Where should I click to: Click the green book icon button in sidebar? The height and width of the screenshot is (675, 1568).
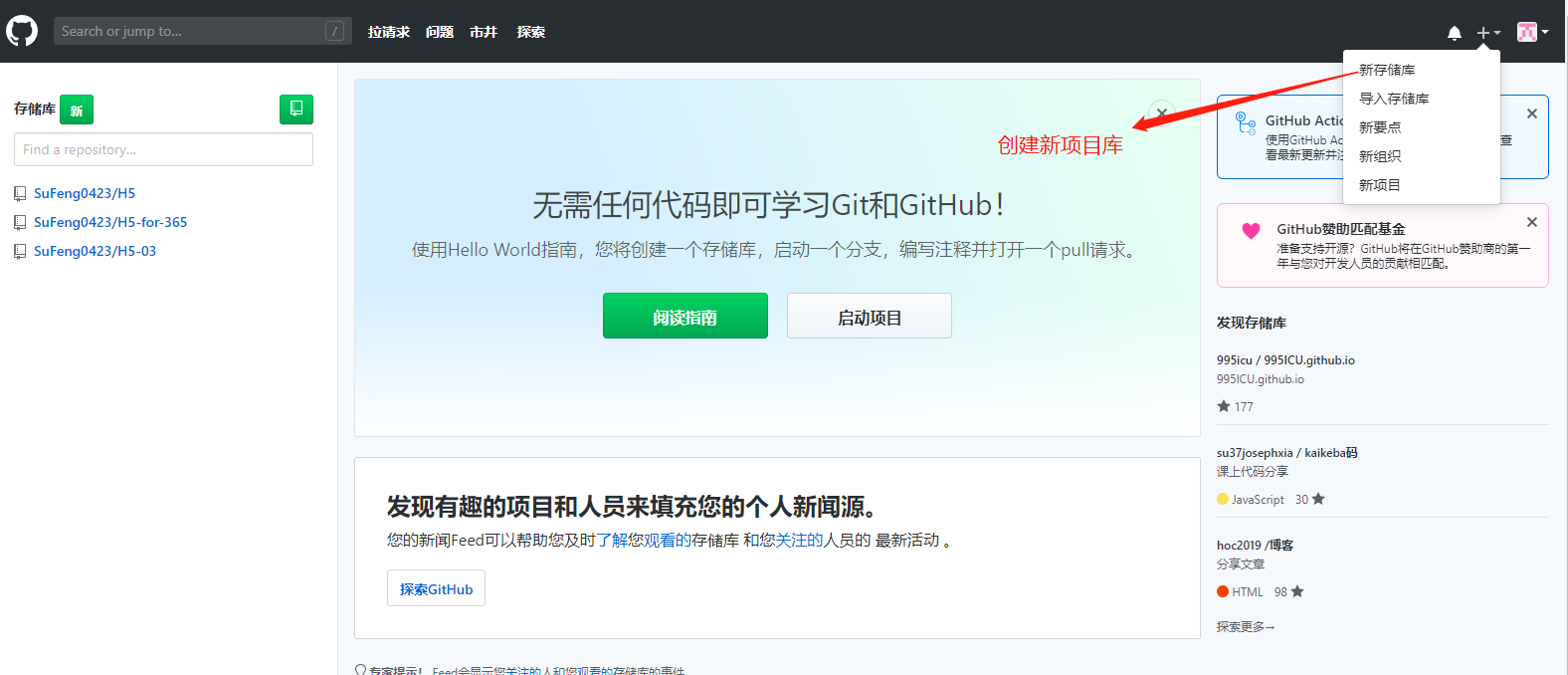pos(296,110)
